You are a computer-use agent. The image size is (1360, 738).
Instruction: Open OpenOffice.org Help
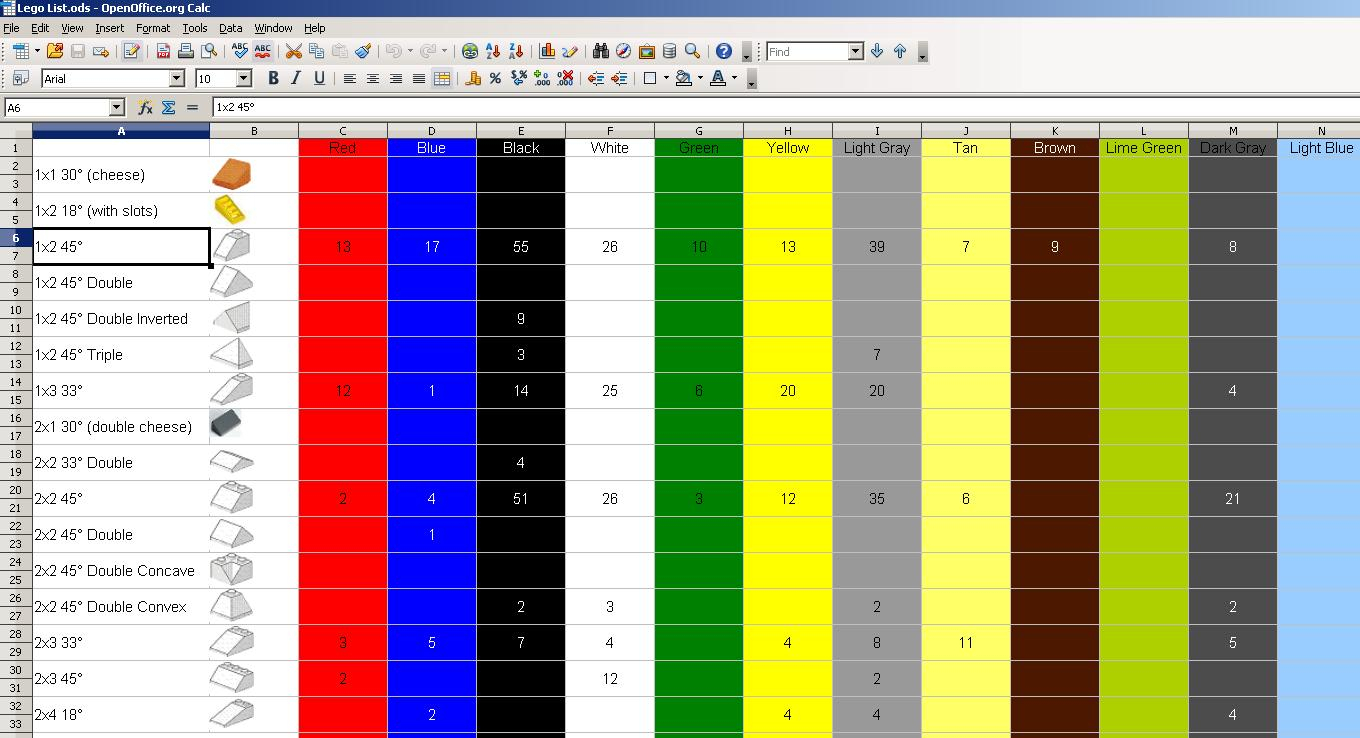tap(724, 51)
